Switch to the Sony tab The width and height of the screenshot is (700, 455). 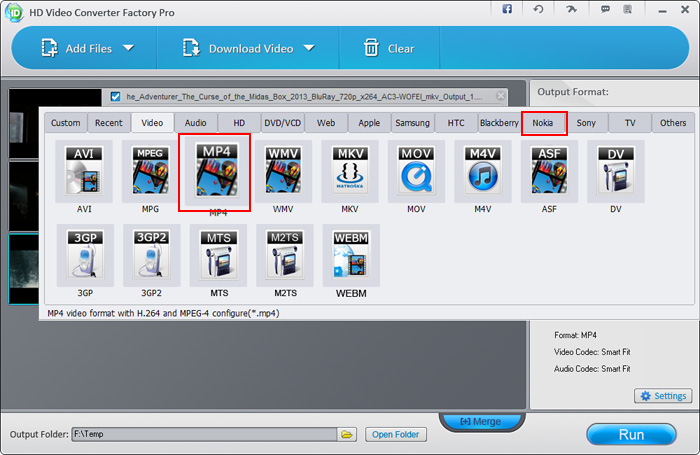(586, 123)
